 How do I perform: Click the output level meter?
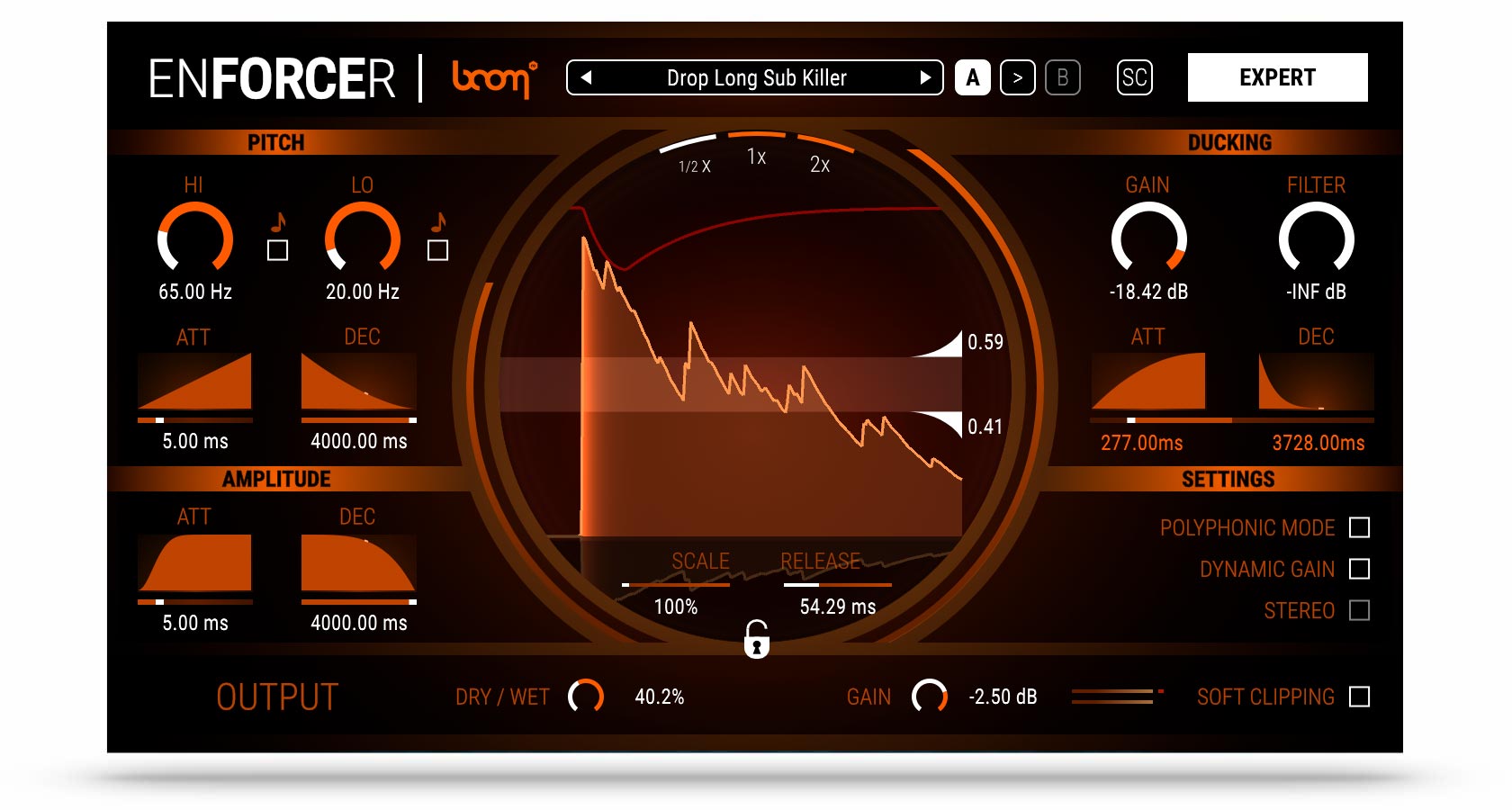click(1117, 696)
